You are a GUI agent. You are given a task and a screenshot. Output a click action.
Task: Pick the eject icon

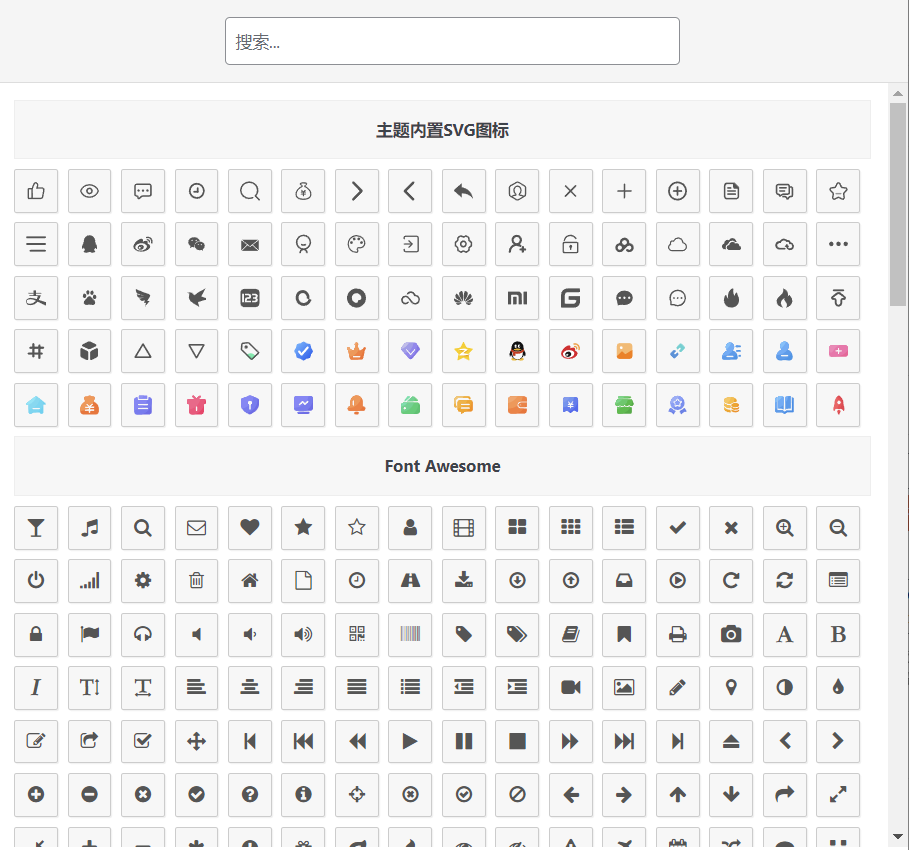coord(731,741)
